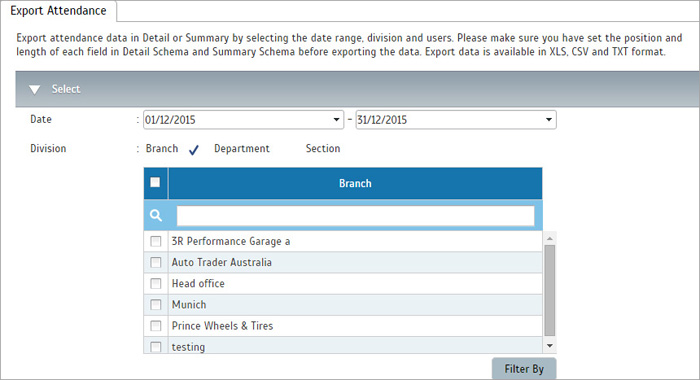Check the testing branch checkbox
700x380 pixels.
pos(155,347)
